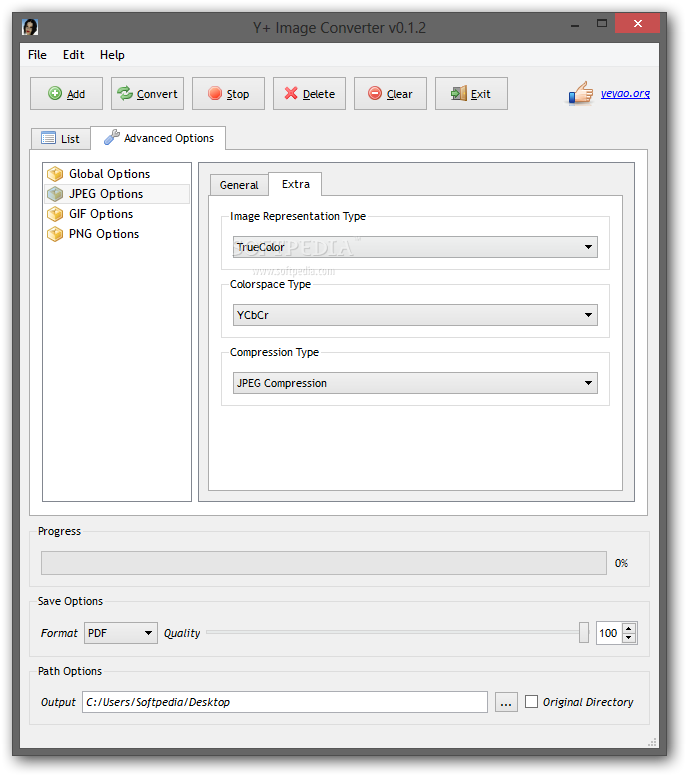Click the GIF Options box icon
687x776 pixels.
point(55,214)
